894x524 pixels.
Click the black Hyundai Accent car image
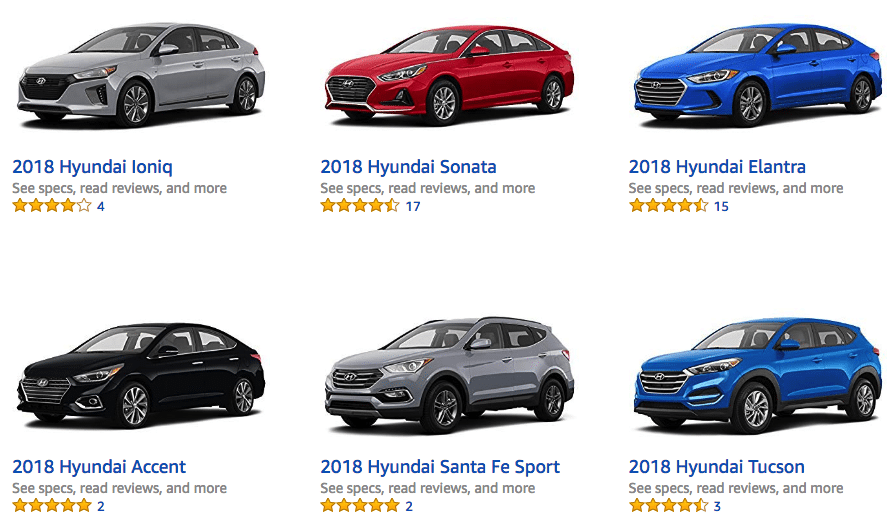point(141,376)
